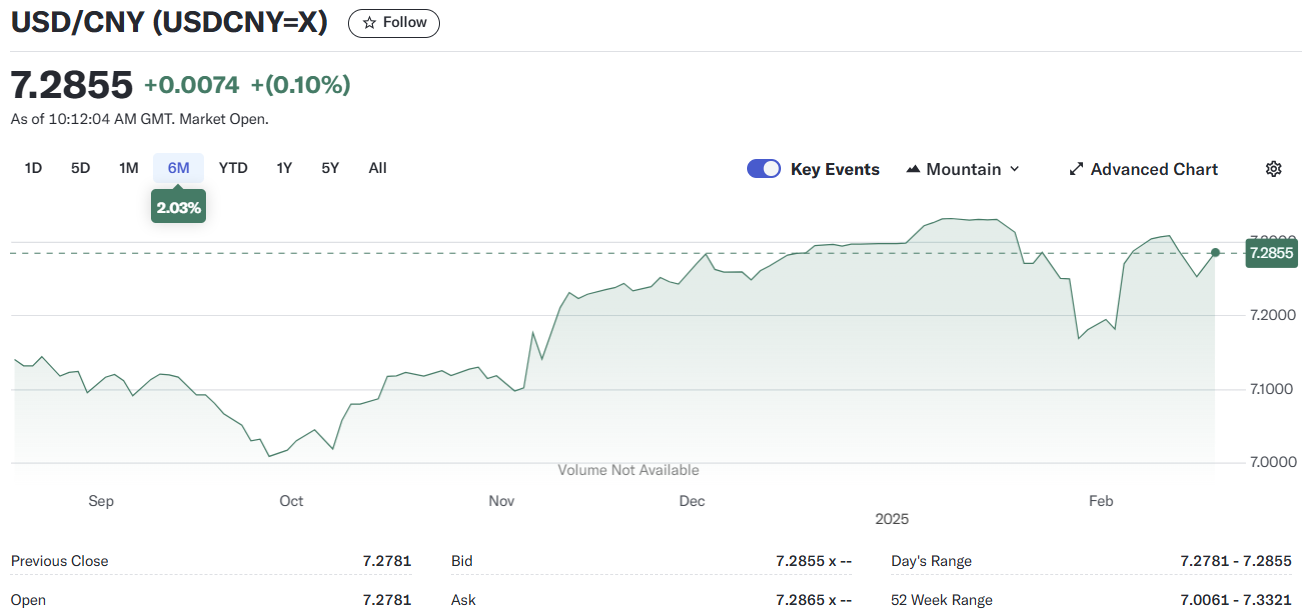
Task: Click the Key Events label text
Action: click(x=834, y=169)
